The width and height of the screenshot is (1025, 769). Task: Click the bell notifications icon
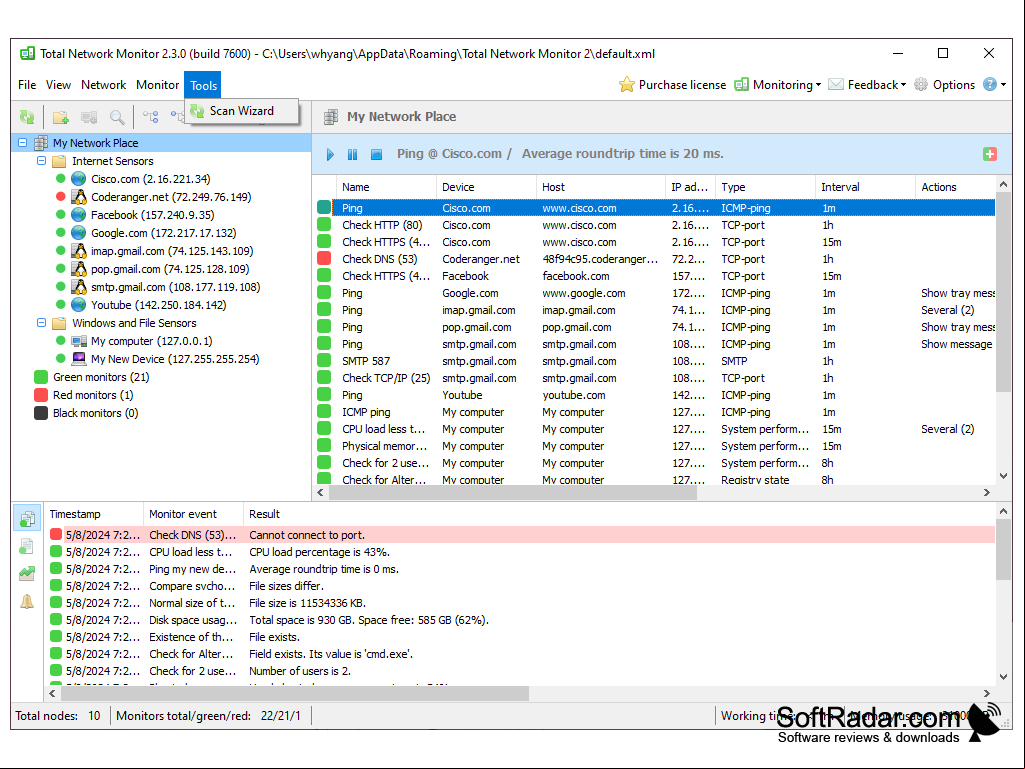[x=27, y=601]
